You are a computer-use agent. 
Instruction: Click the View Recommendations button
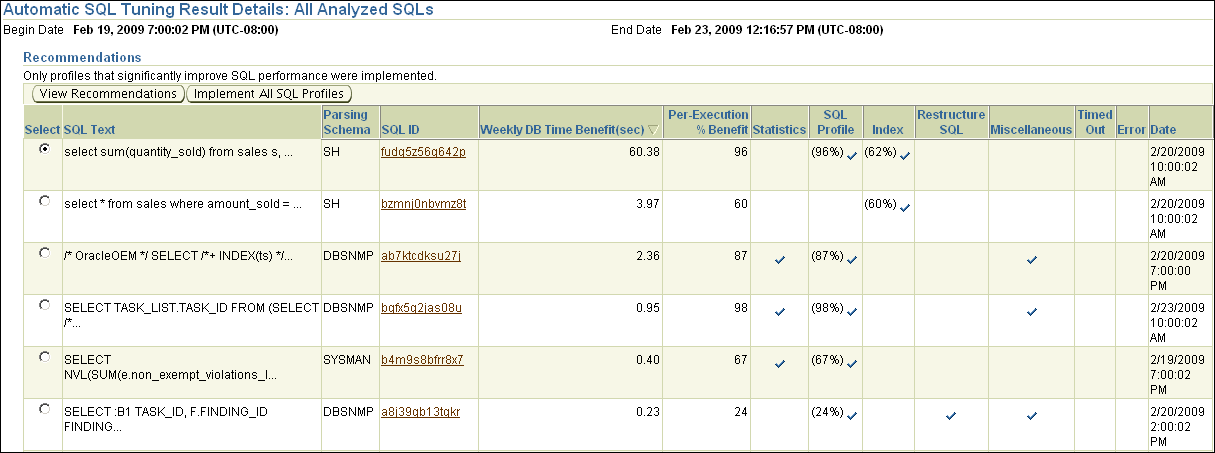click(108, 93)
